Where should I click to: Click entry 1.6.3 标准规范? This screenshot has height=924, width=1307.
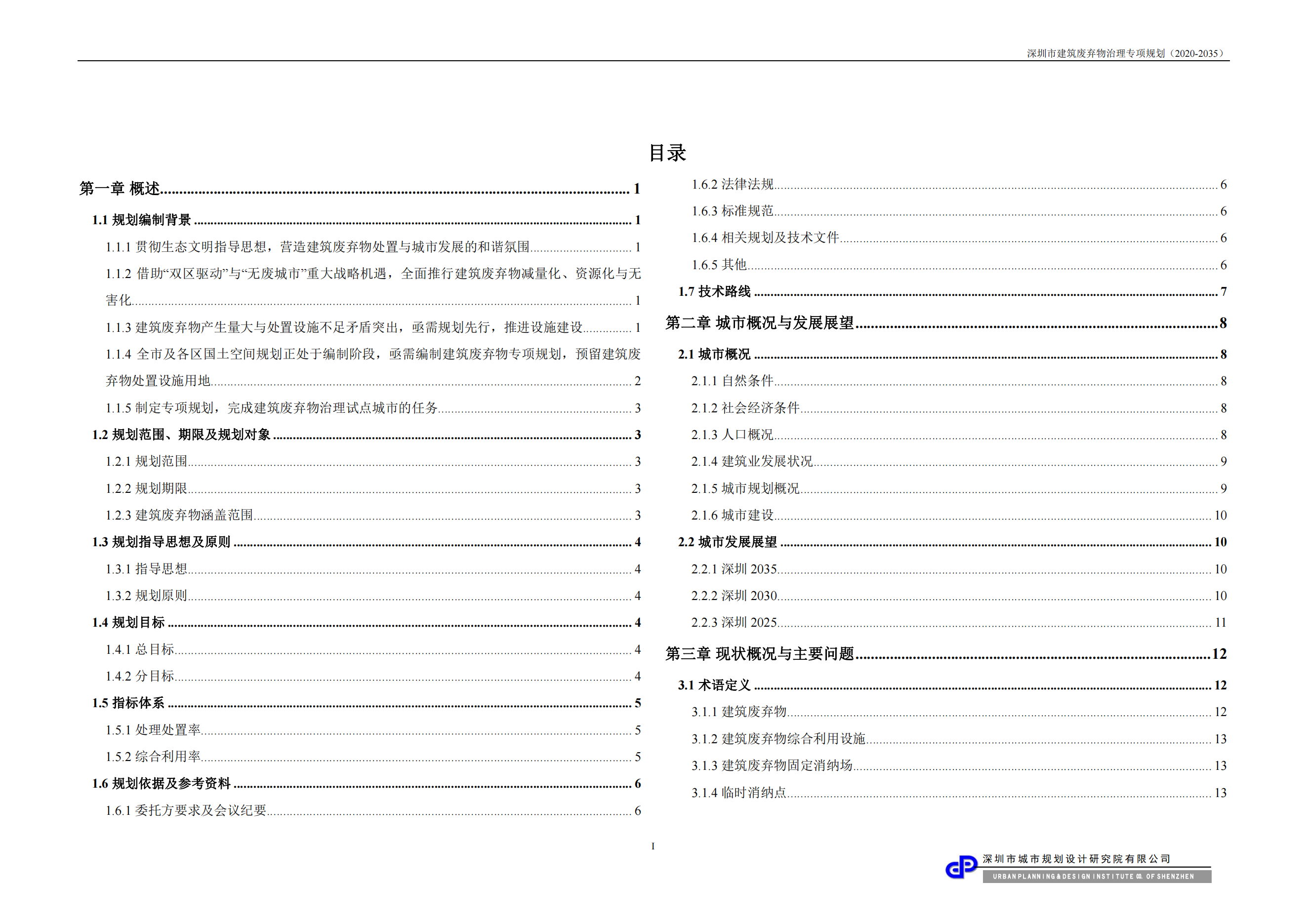[959, 211]
